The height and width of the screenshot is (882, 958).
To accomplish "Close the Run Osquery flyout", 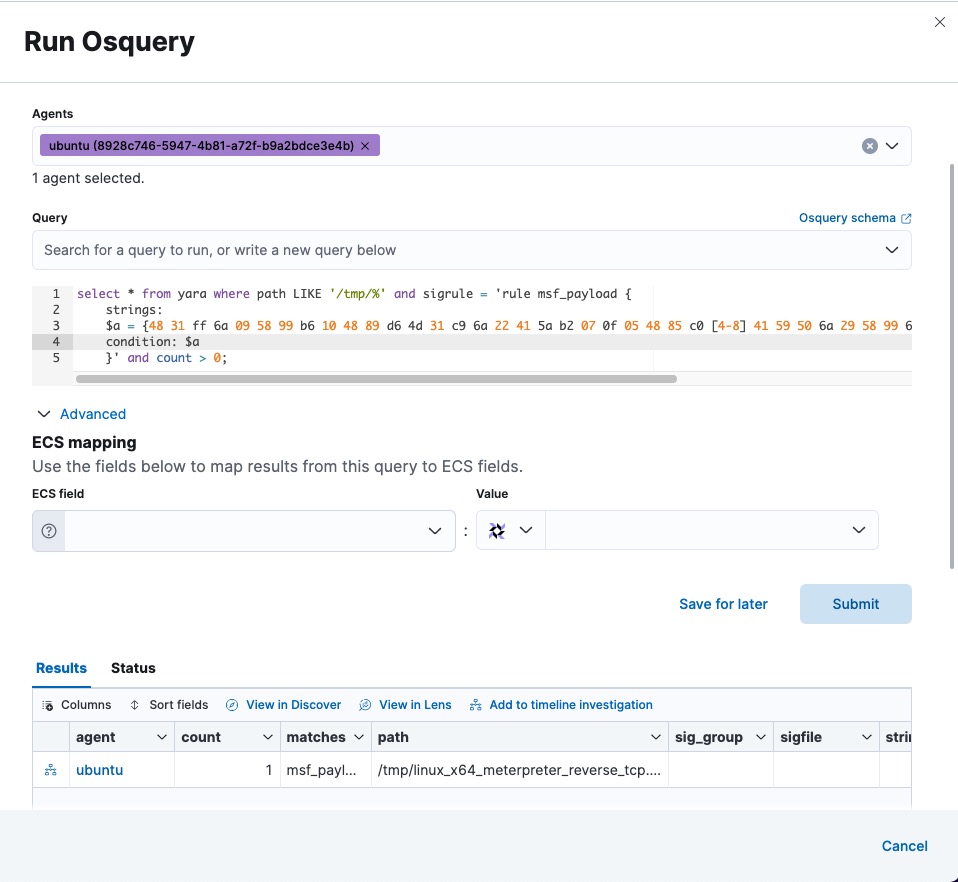I will pos(939,22).
